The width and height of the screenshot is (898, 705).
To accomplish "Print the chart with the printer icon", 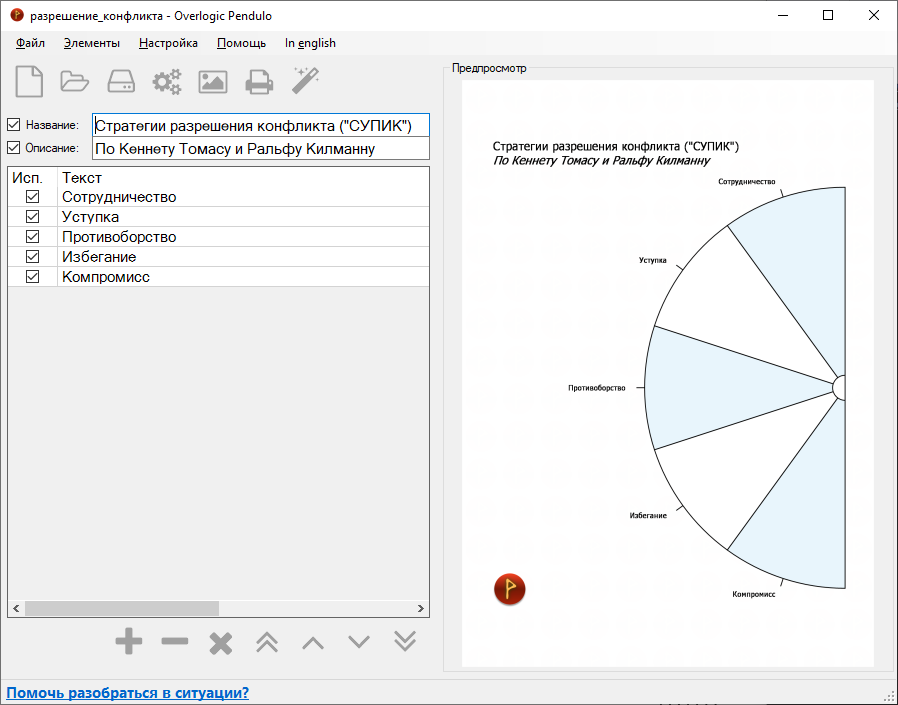I will (x=259, y=81).
